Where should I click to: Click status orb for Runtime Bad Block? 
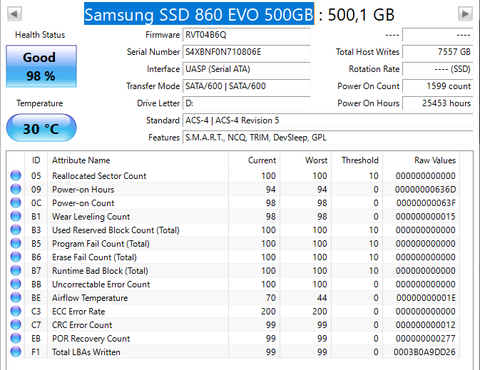click(x=16, y=270)
